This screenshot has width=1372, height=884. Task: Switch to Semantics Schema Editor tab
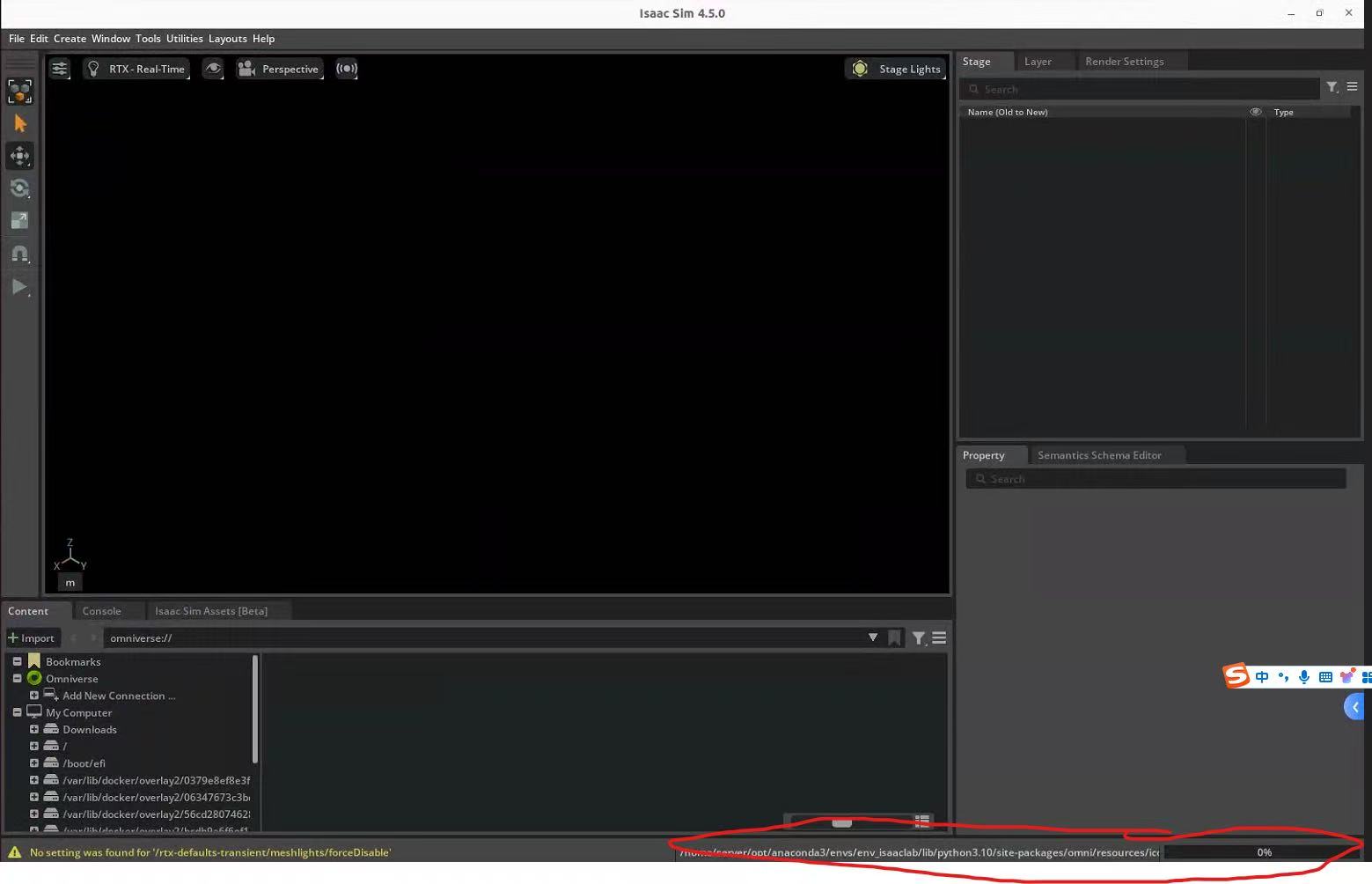tap(1099, 455)
